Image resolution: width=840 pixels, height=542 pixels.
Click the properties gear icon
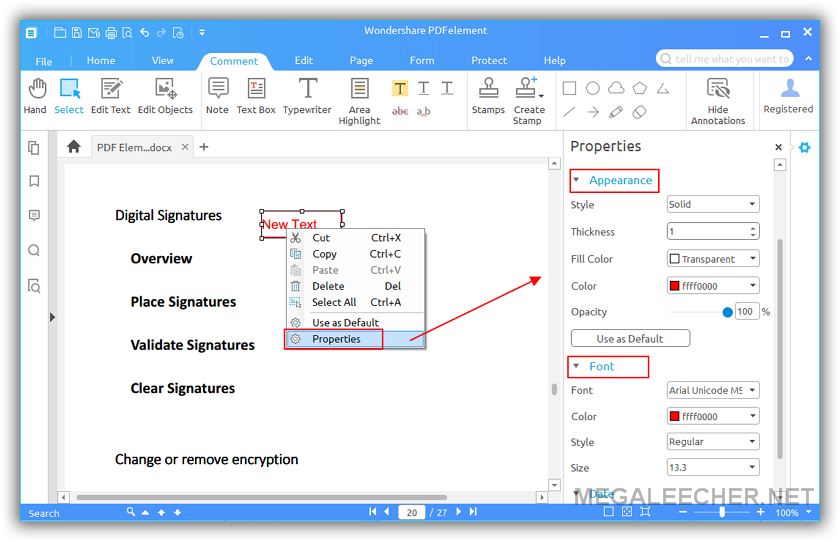[x=805, y=147]
